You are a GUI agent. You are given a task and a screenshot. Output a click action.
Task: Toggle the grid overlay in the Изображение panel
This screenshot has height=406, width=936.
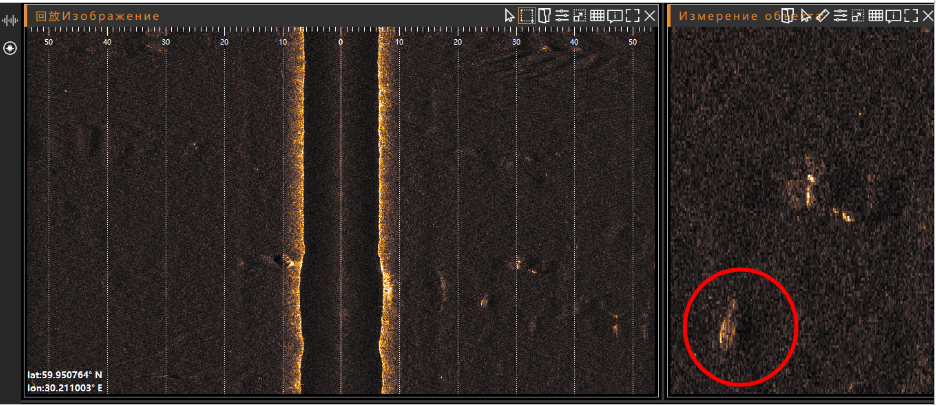coord(597,16)
